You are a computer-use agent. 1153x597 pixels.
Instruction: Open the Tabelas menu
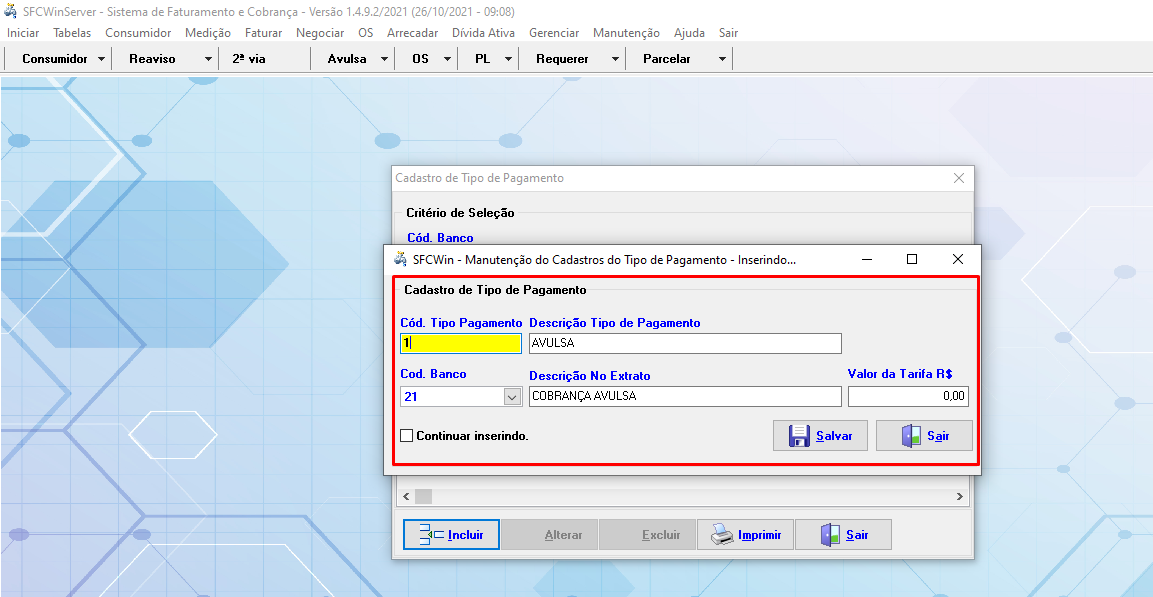[x=72, y=33]
